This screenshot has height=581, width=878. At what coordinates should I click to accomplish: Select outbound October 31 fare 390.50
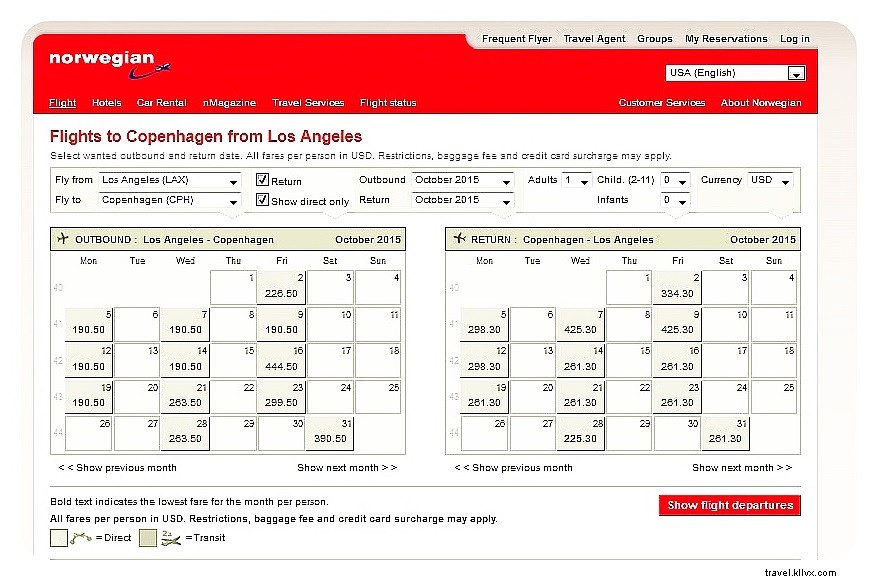pos(330,433)
